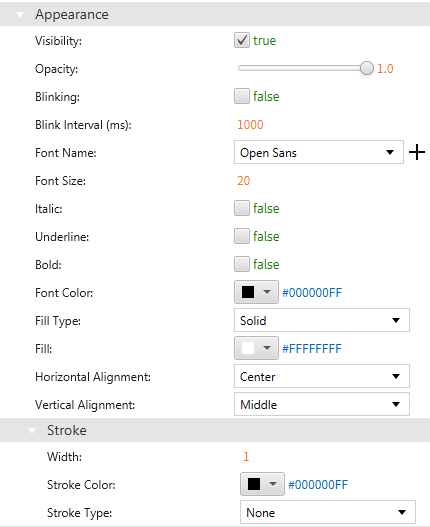Open the Font Color swatch picker
This screenshot has width=430, height=527.
[256, 292]
